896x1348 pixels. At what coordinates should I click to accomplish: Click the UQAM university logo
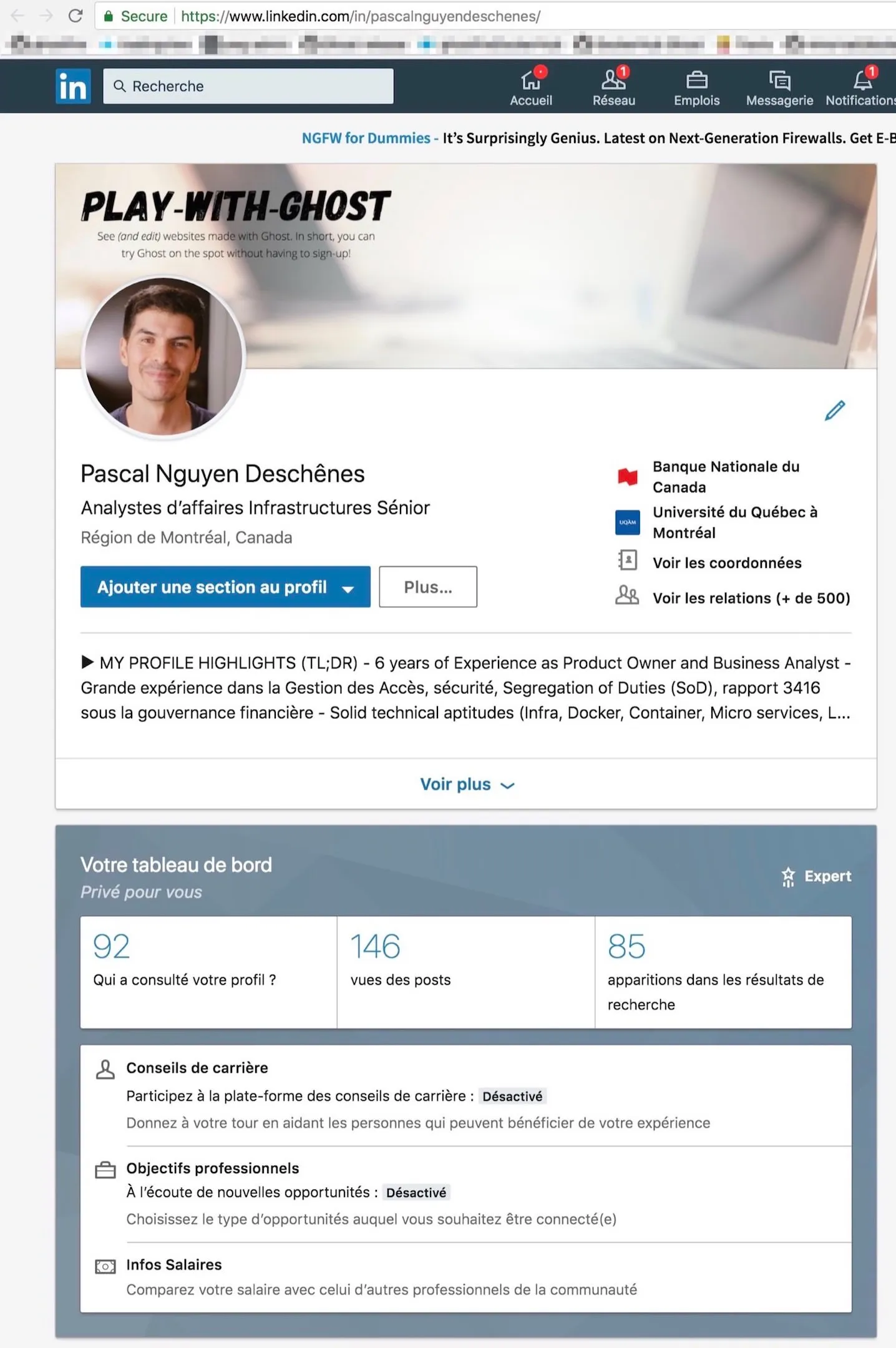click(x=627, y=522)
